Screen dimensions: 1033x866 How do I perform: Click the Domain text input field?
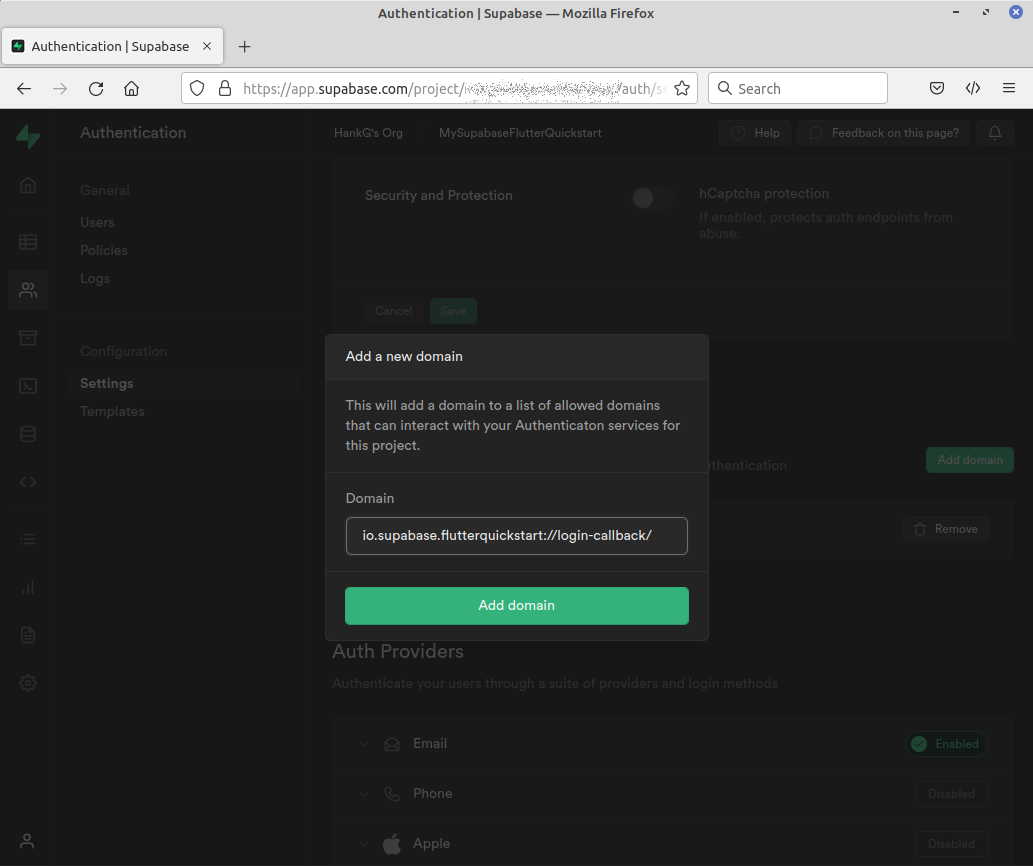[516, 535]
